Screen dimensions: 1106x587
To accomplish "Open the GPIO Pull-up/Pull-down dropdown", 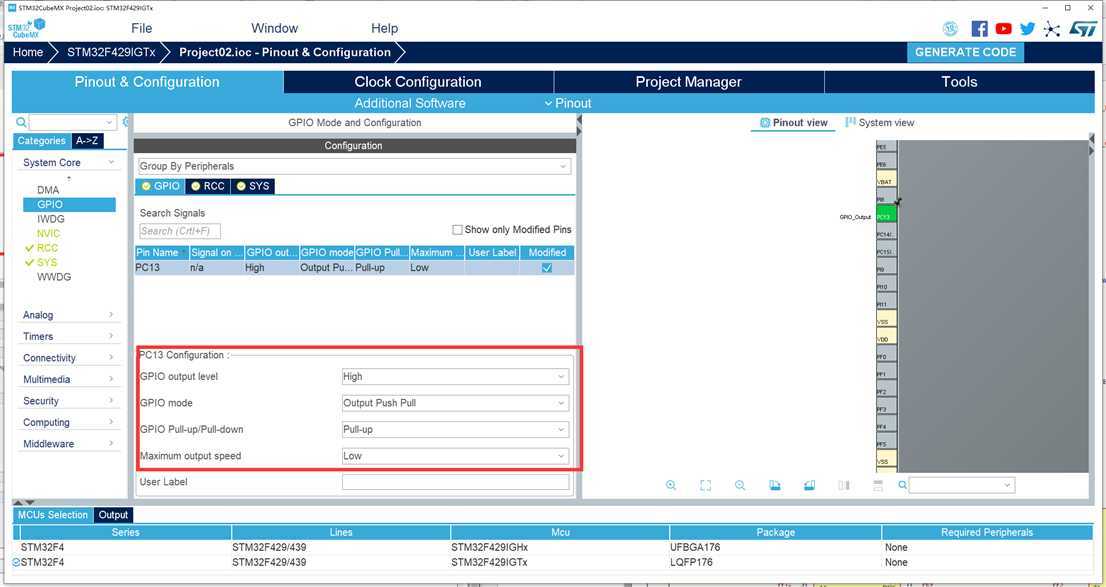I will click(x=455, y=430).
